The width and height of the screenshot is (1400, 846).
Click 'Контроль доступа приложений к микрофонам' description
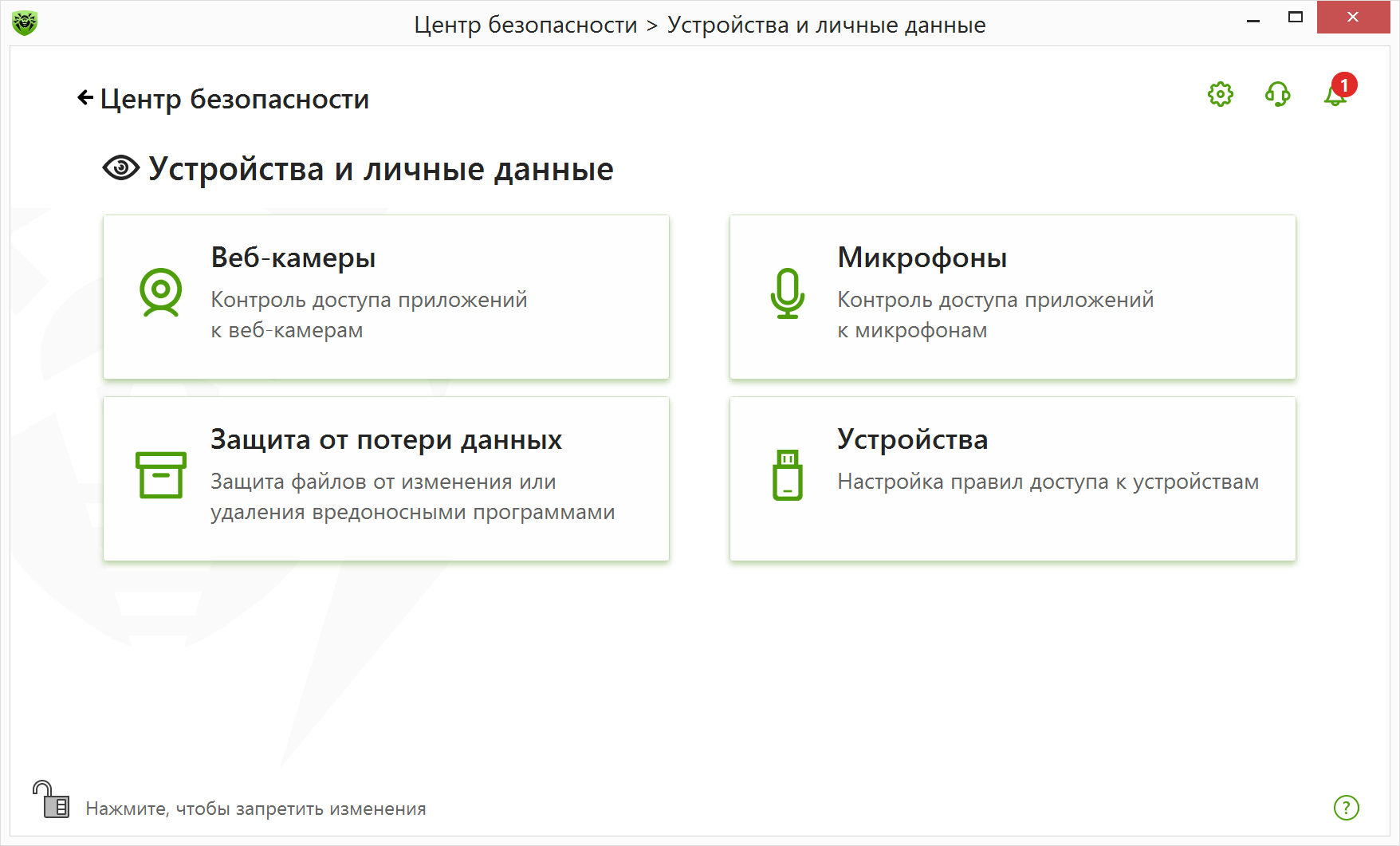[x=996, y=315]
